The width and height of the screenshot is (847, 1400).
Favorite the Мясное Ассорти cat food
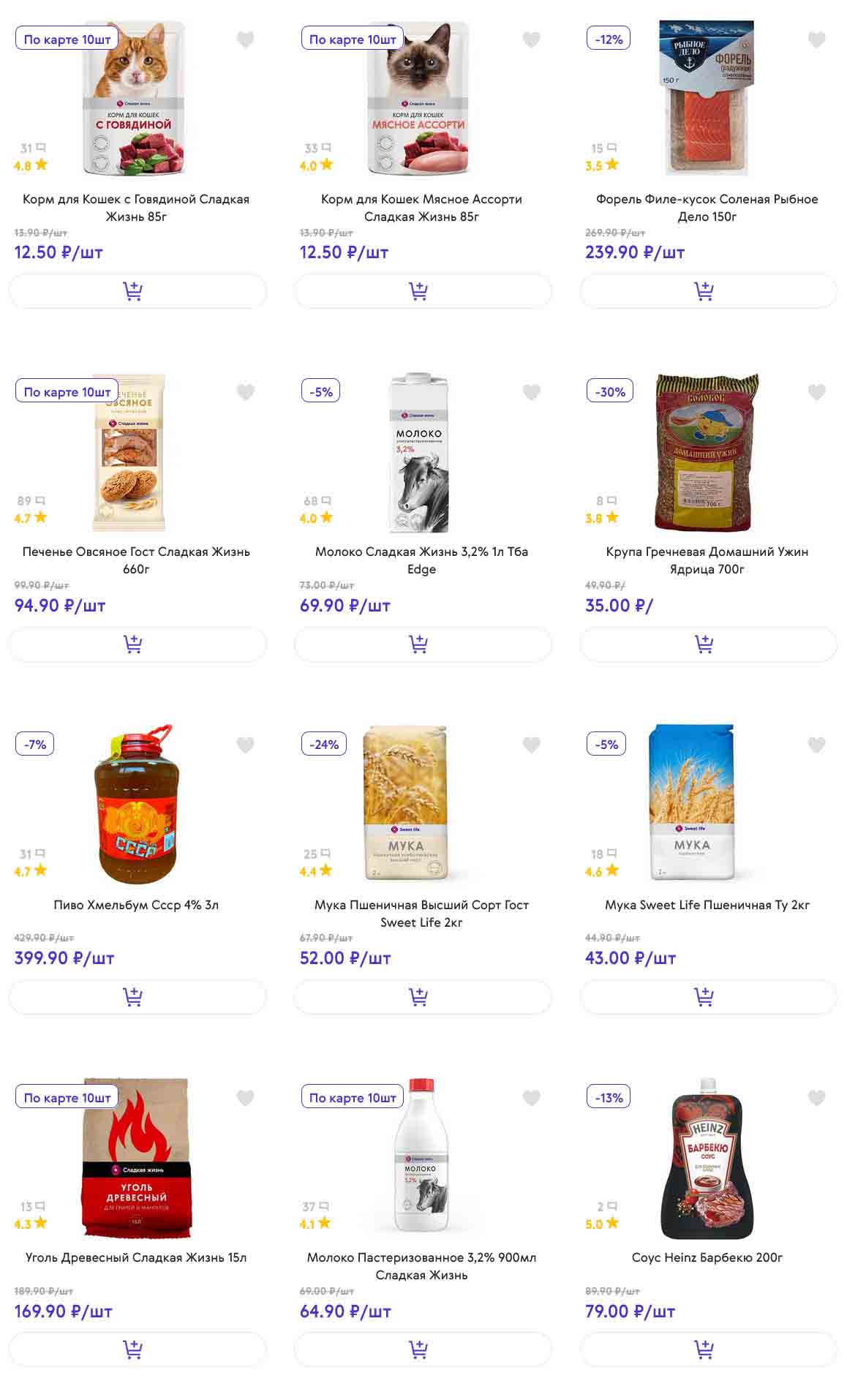coord(531,39)
